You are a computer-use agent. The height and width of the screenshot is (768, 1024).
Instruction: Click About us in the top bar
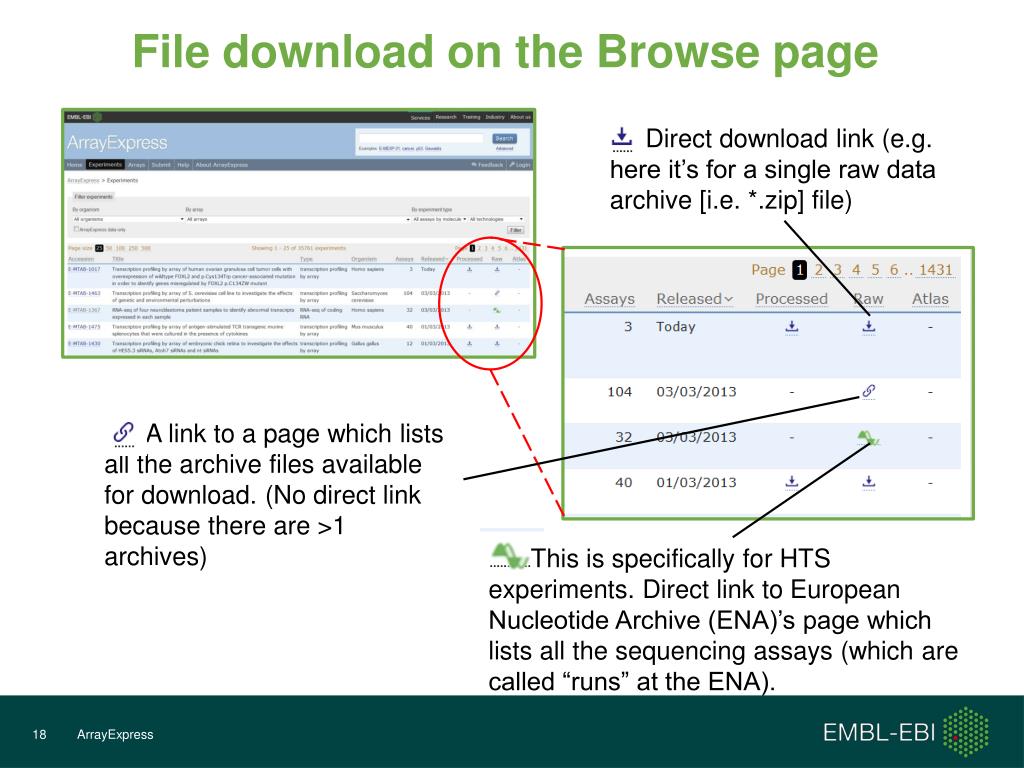(520, 117)
